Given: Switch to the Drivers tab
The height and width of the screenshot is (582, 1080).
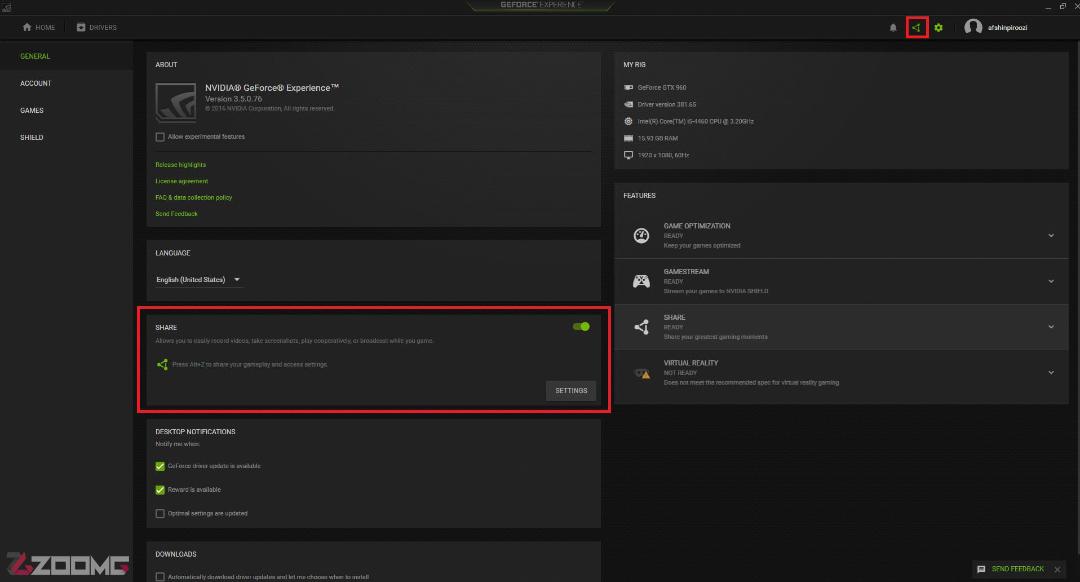Looking at the screenshot, I should [96, 28].
